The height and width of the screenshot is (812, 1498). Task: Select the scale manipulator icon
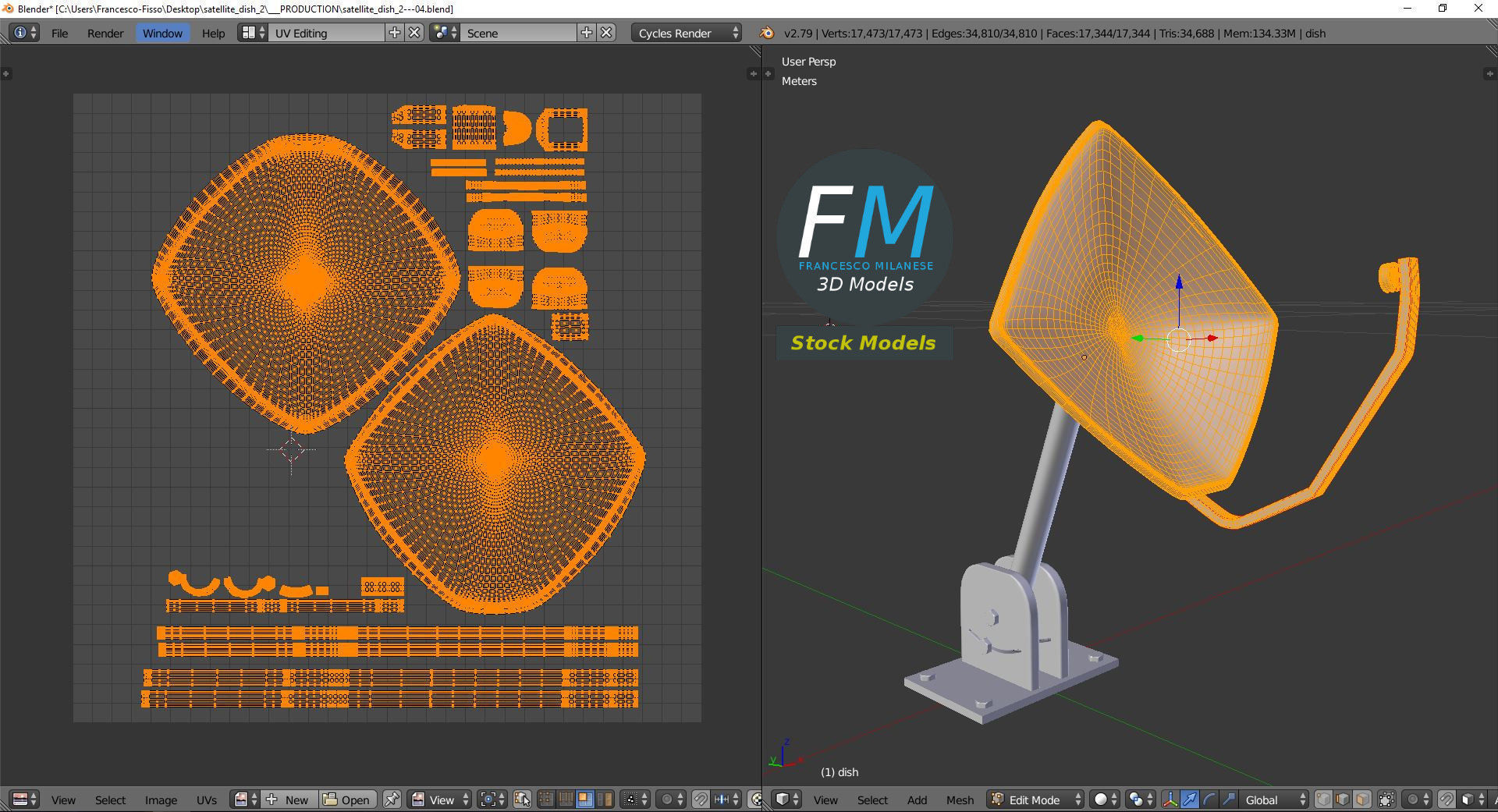pyautogui.click(x=1228, y=800)
